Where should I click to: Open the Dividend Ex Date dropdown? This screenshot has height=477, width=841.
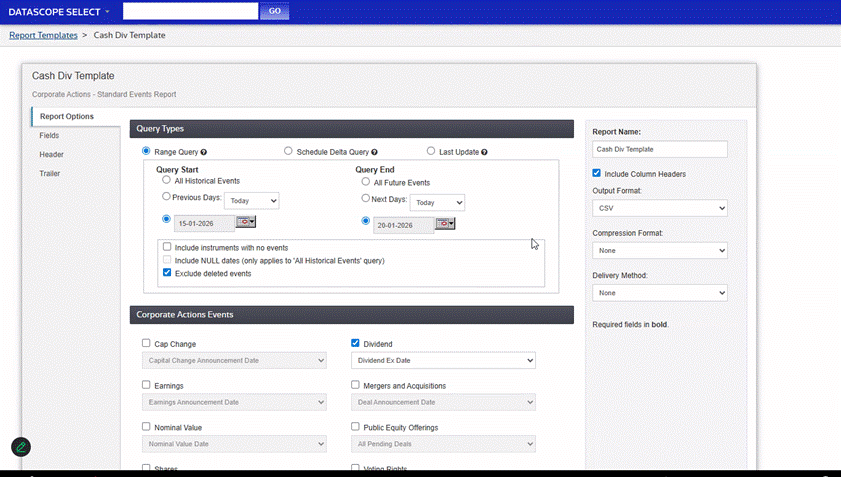[443, 361]
